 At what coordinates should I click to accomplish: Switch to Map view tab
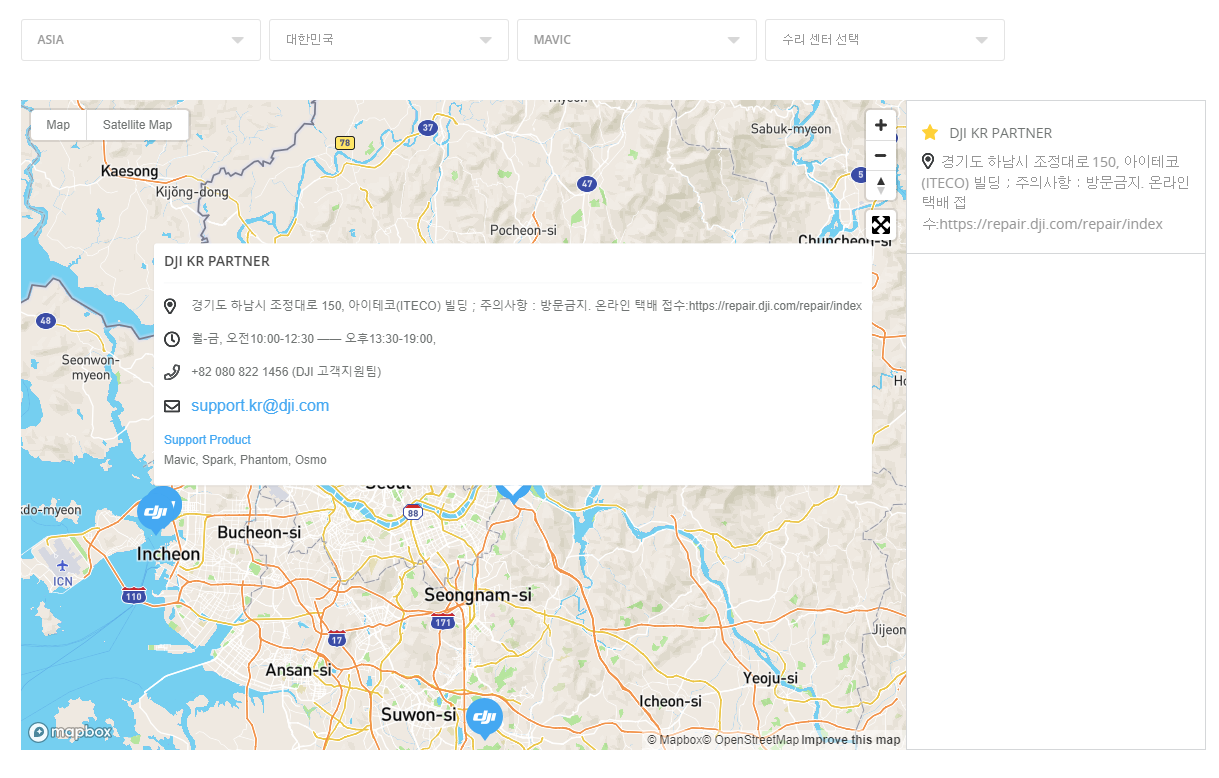pyautogui.click(x=58, y=125)
